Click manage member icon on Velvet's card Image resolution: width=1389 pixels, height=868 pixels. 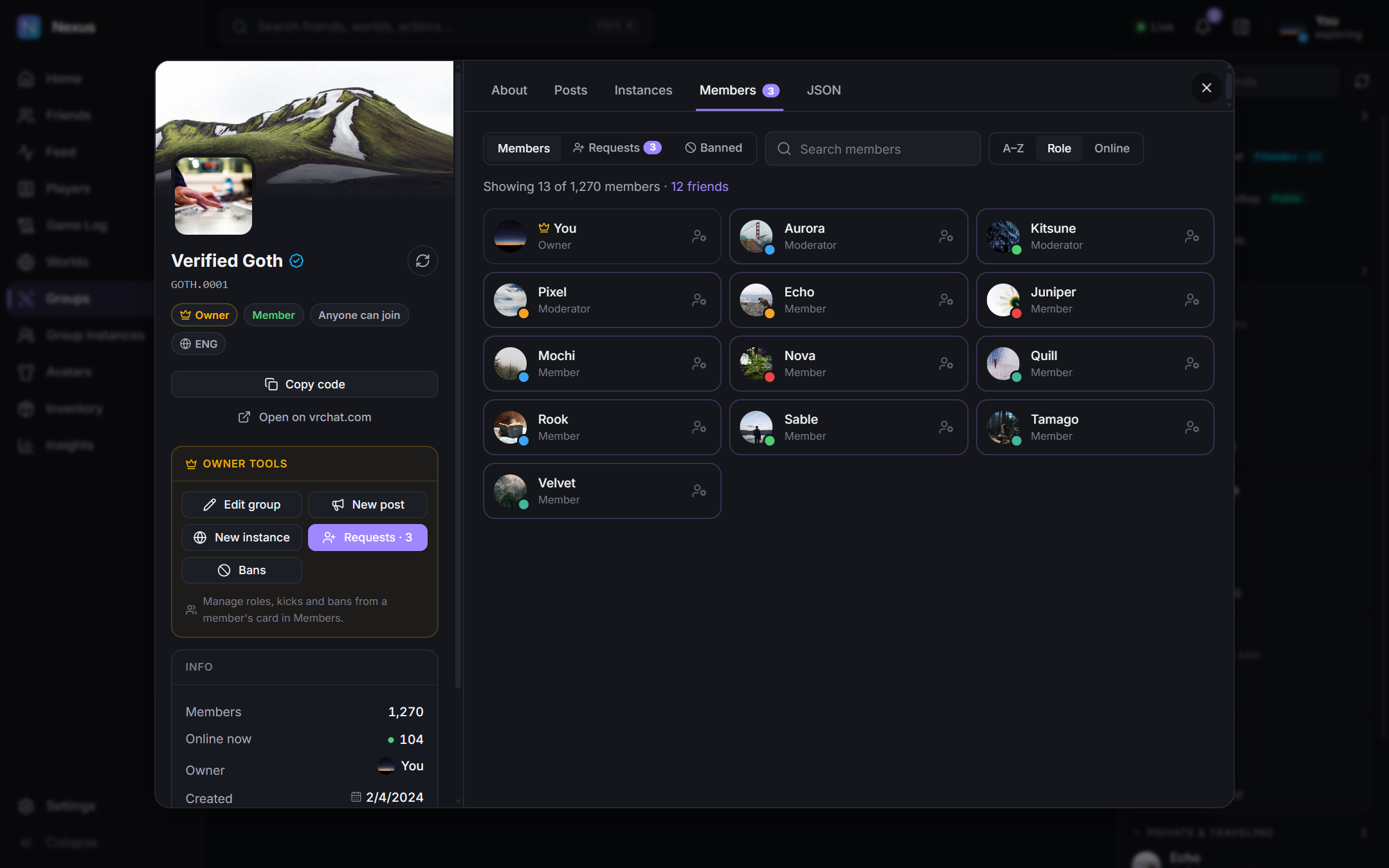point(699,491)
